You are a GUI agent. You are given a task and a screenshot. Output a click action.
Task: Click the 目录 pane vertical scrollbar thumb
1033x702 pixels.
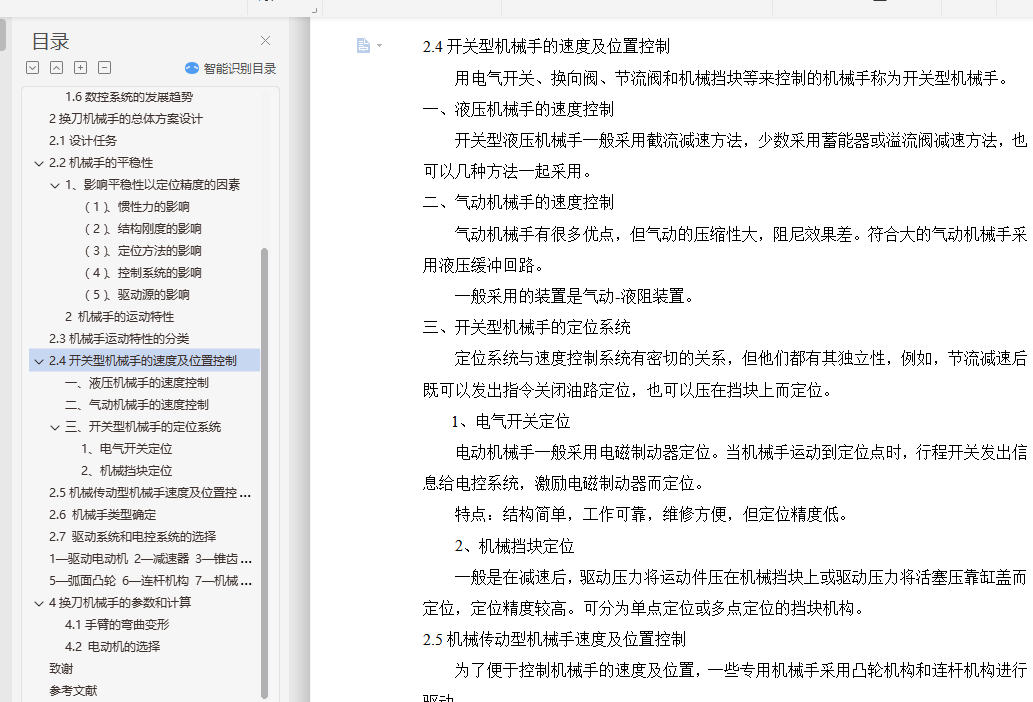coord(265,472)
